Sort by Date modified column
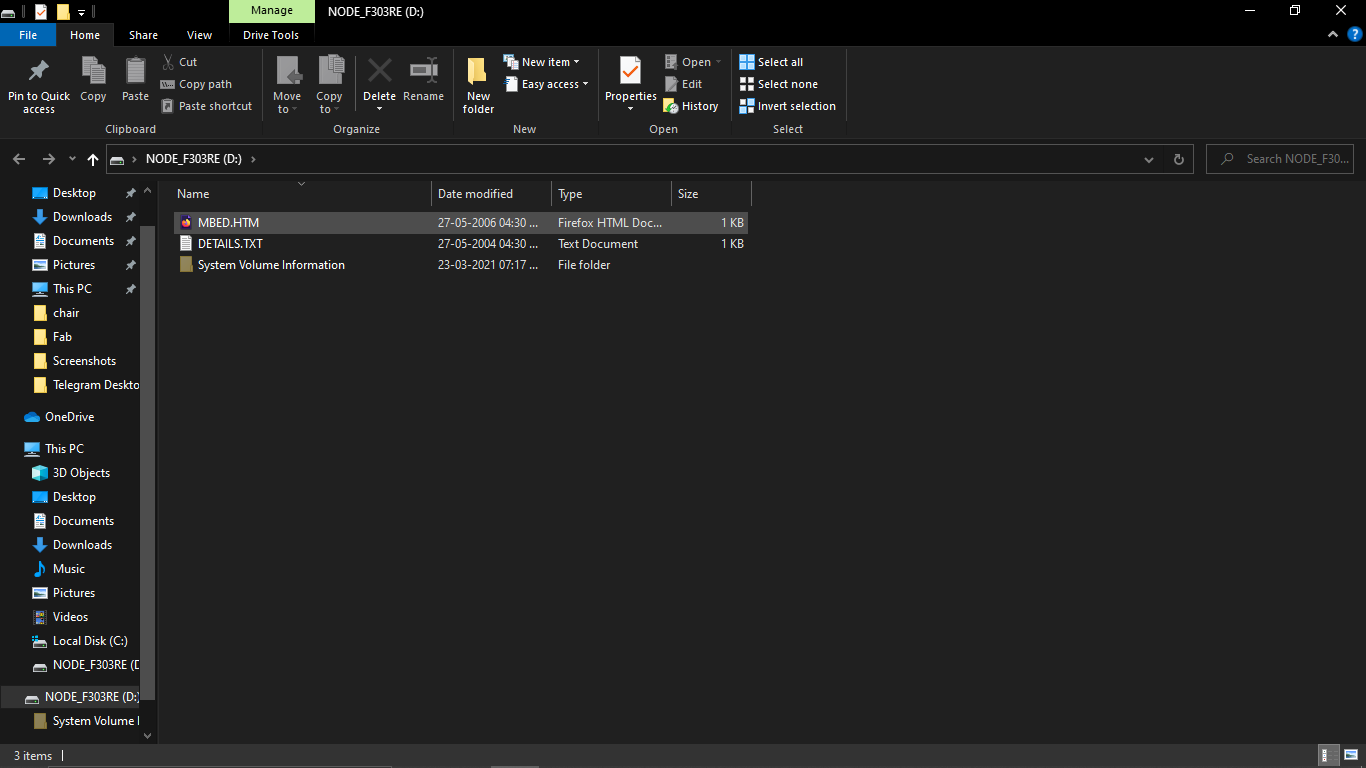 (492, 194)
